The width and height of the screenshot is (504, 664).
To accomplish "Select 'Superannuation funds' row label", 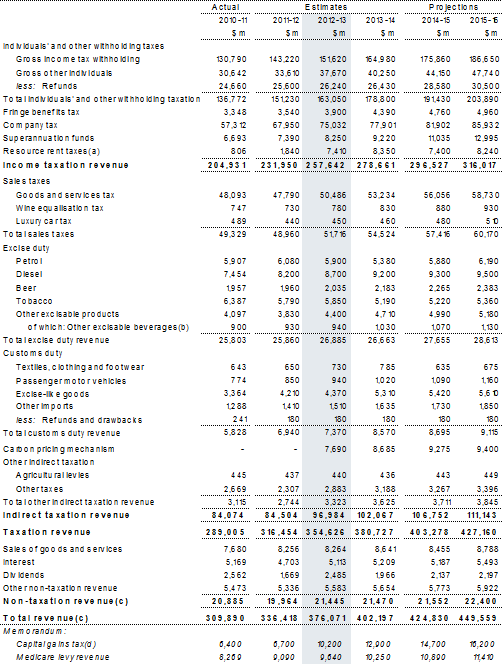I will [48, 138].
